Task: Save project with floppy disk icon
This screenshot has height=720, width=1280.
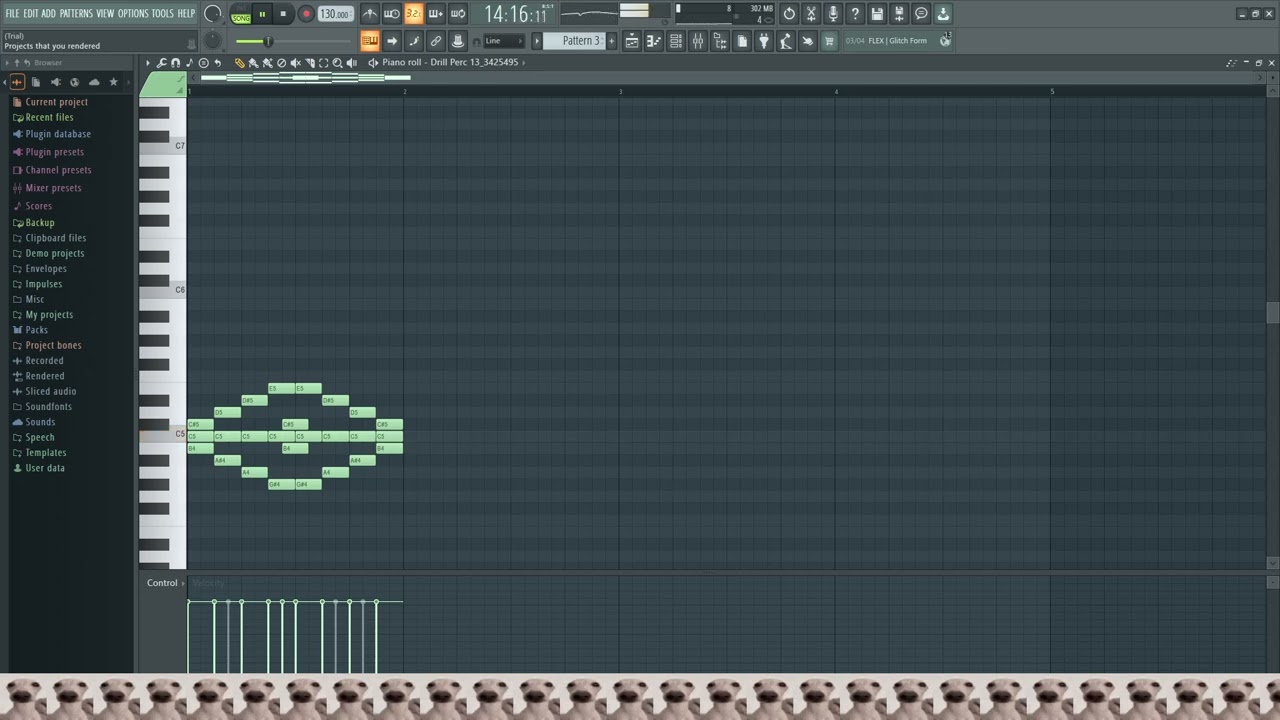Action: [x=877, y=14]
